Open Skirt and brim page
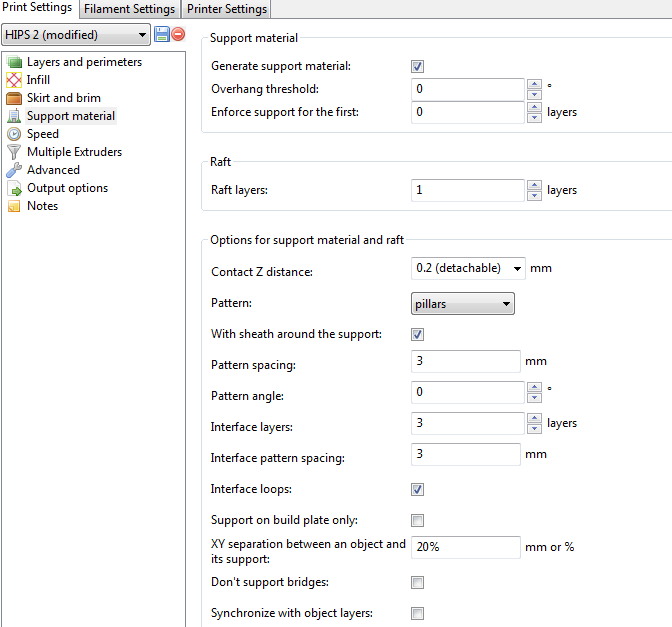Image resolution: width=672 pixels, height=627 pixels. click(63, 98)
